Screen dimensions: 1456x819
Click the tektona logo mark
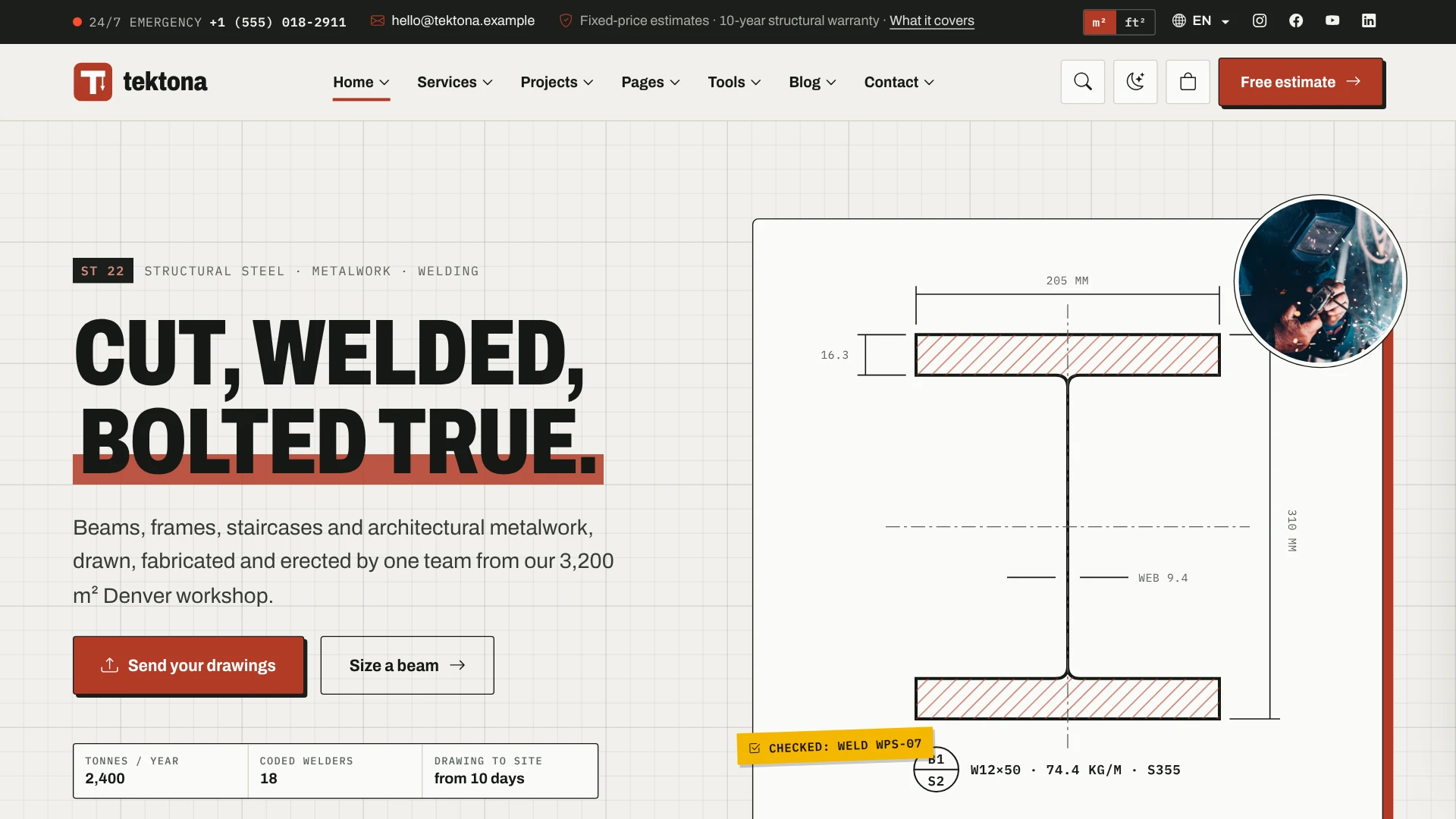click(x=93, y=82)
